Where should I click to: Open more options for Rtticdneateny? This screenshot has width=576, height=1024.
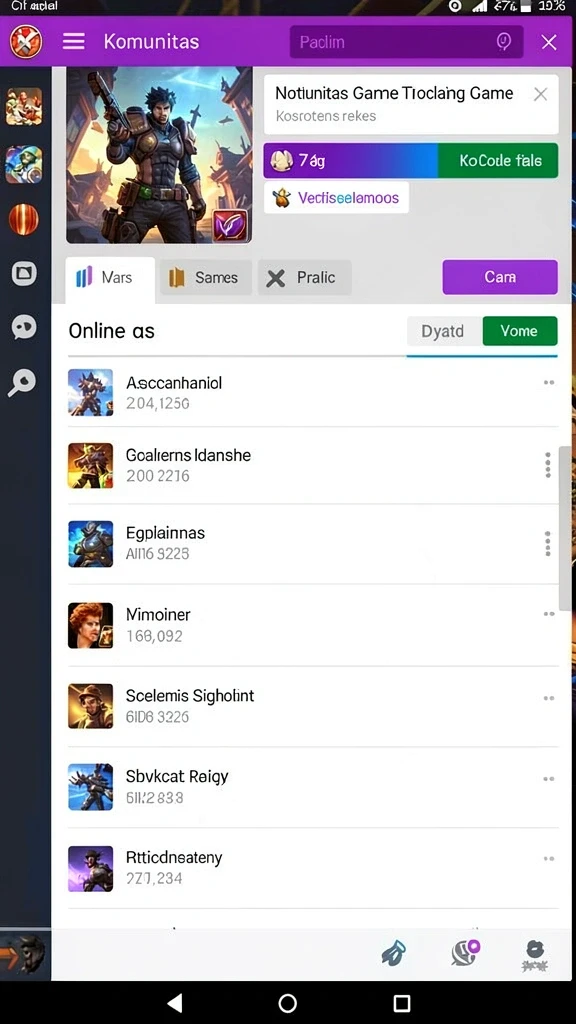pos(549,859)
